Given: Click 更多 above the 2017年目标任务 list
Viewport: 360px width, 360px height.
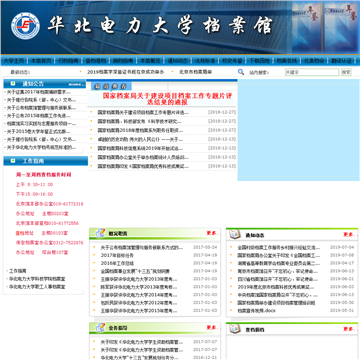Looking at the screenshot, I should [212, 233].
